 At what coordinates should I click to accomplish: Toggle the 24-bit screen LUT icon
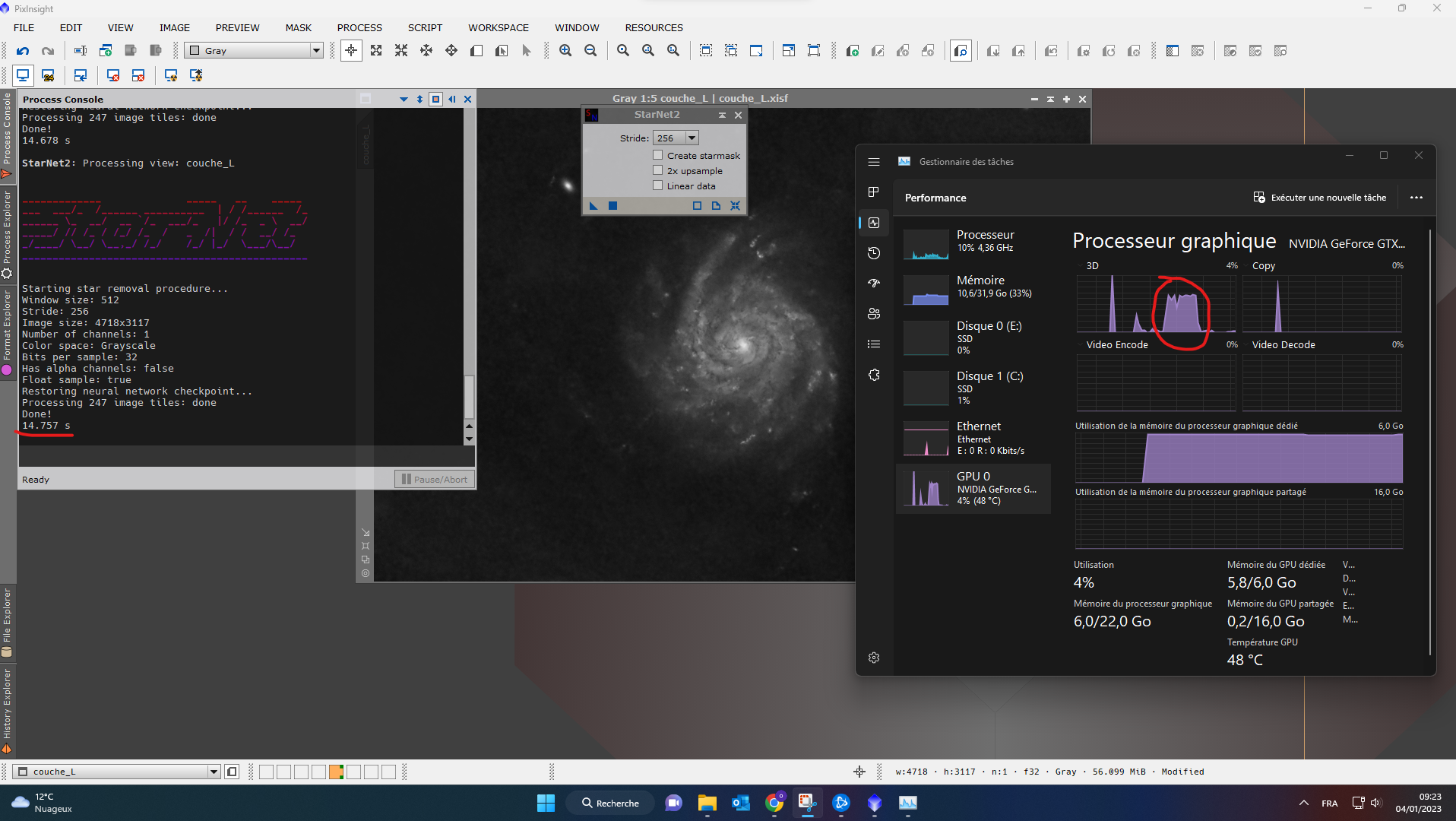tap(48, 75)
